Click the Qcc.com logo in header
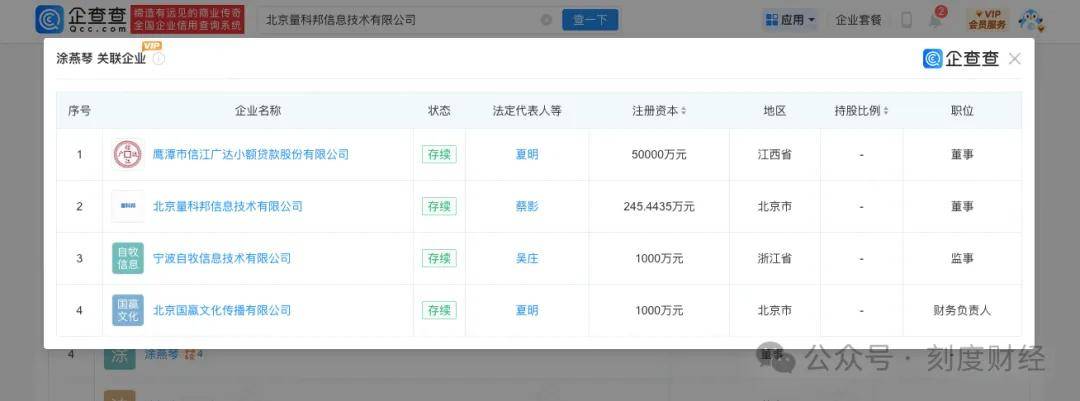Viewport: 1080px width, 401px height. point(81,19)
